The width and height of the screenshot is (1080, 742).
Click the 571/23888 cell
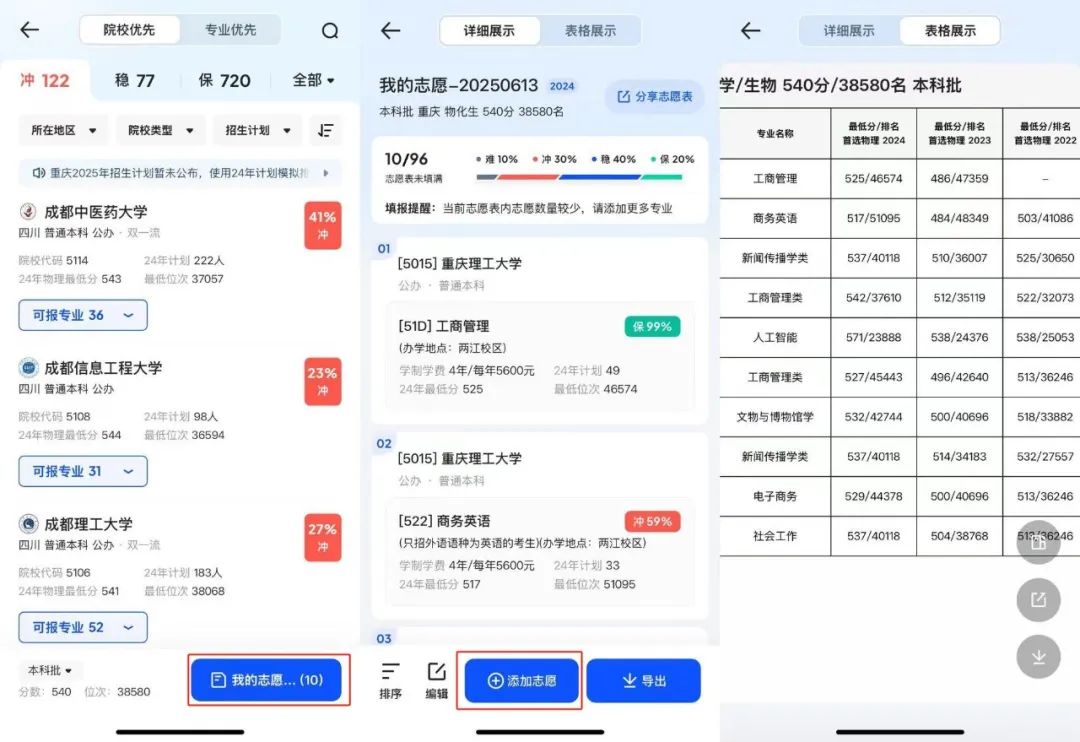[873, 338]
